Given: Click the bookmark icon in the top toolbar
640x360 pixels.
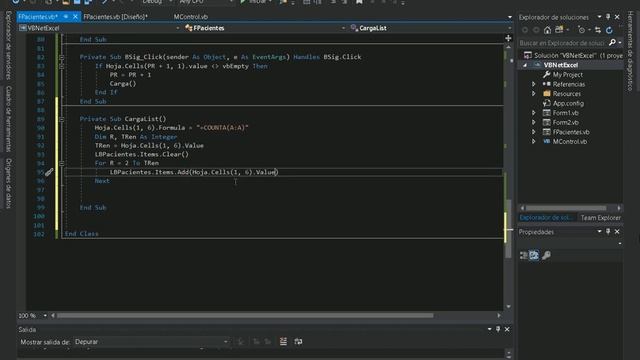Looking at the screenshot, I should tap(359, 2).
